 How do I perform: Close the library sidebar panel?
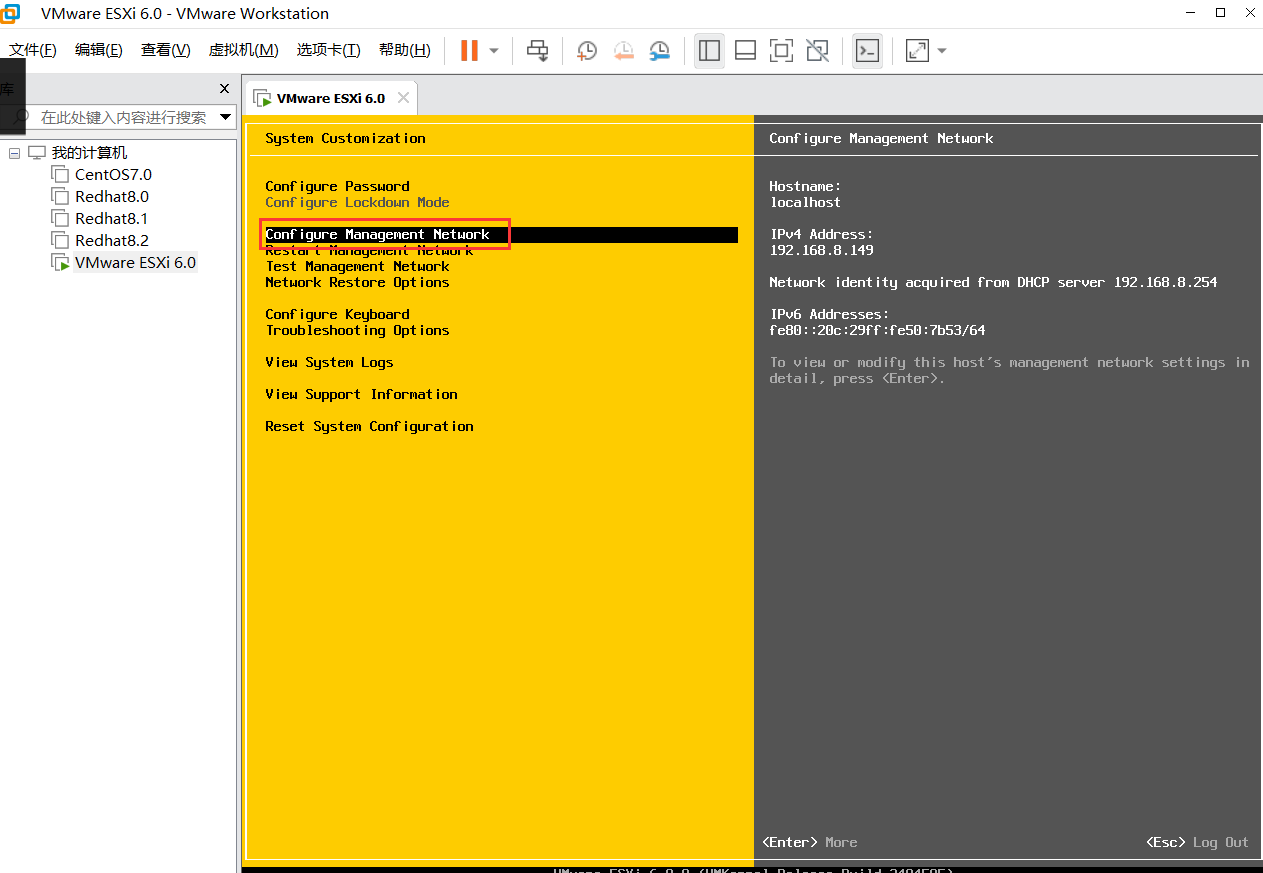point(224,89)
